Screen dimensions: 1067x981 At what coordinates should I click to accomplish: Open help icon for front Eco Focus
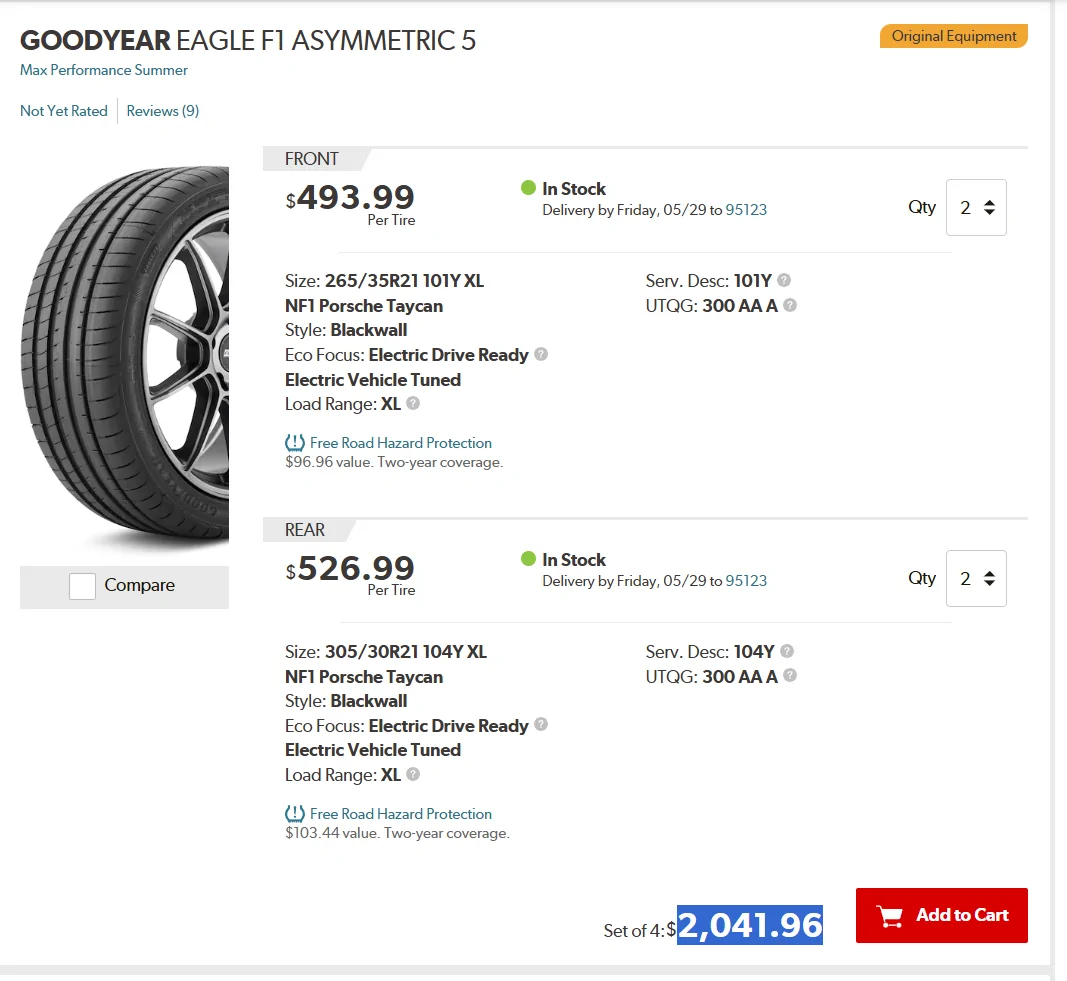[x=541, y=354]
